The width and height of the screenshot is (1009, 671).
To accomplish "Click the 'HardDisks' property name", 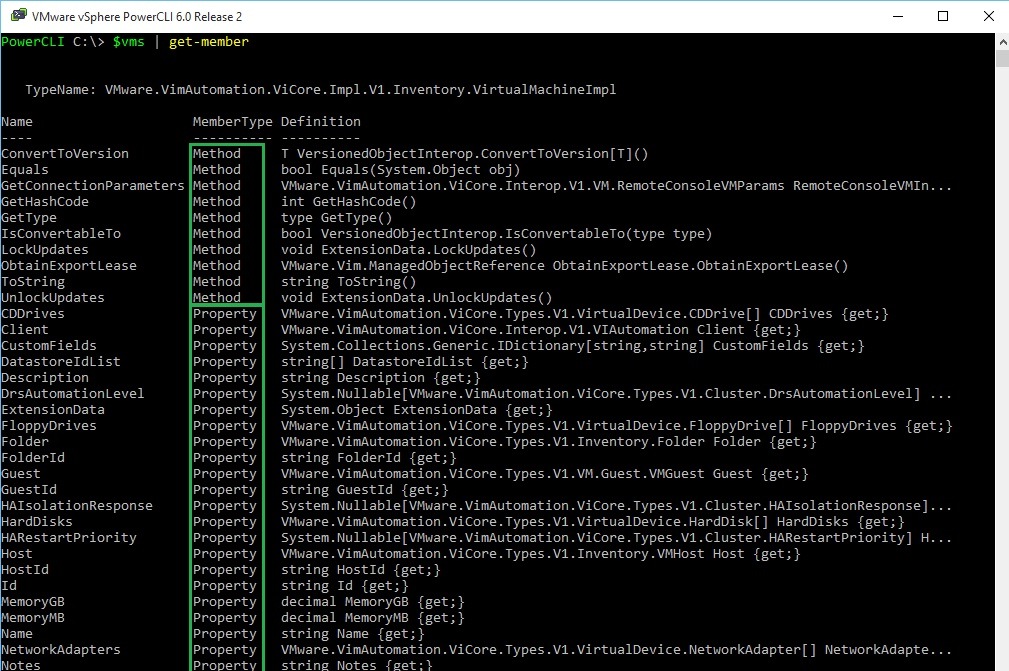I will coord(37,522).
